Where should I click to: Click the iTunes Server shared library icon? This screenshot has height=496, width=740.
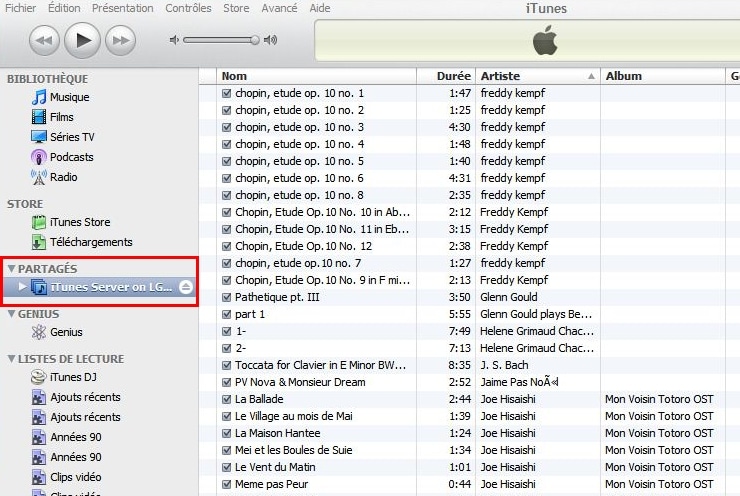pyautogui.click(x=39, y=287)
